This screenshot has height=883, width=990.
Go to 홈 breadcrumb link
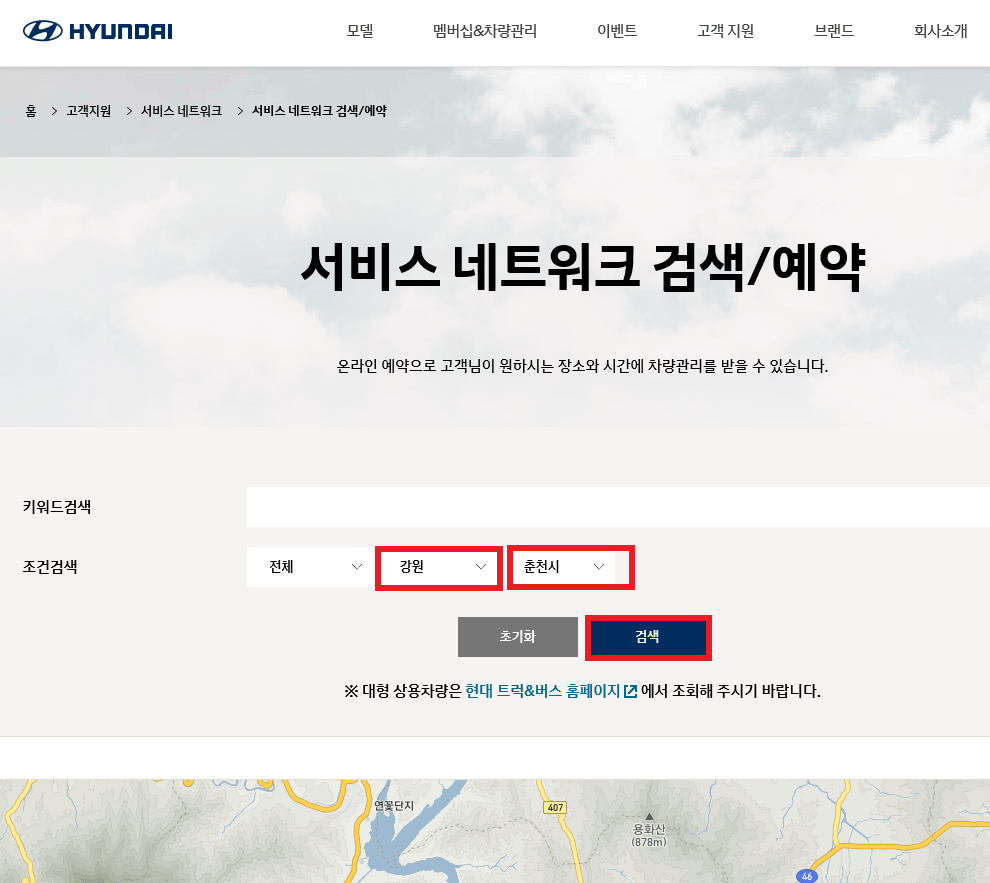click(31, 111)
